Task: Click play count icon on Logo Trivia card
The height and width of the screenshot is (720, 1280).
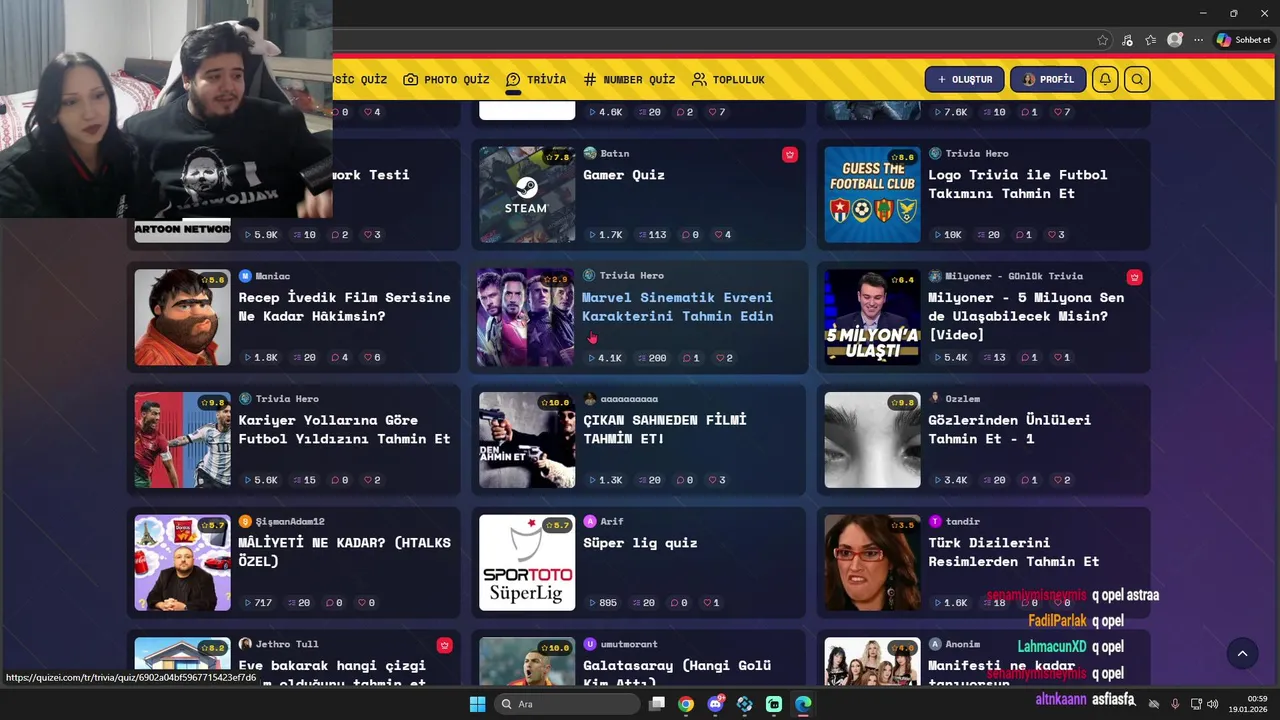Action: click(x=936, y=235)
